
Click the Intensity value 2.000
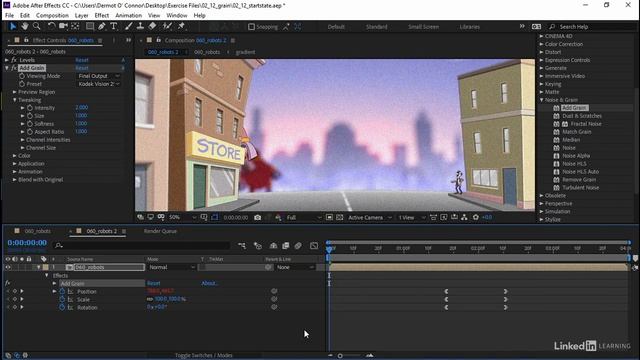pos(82,108)
